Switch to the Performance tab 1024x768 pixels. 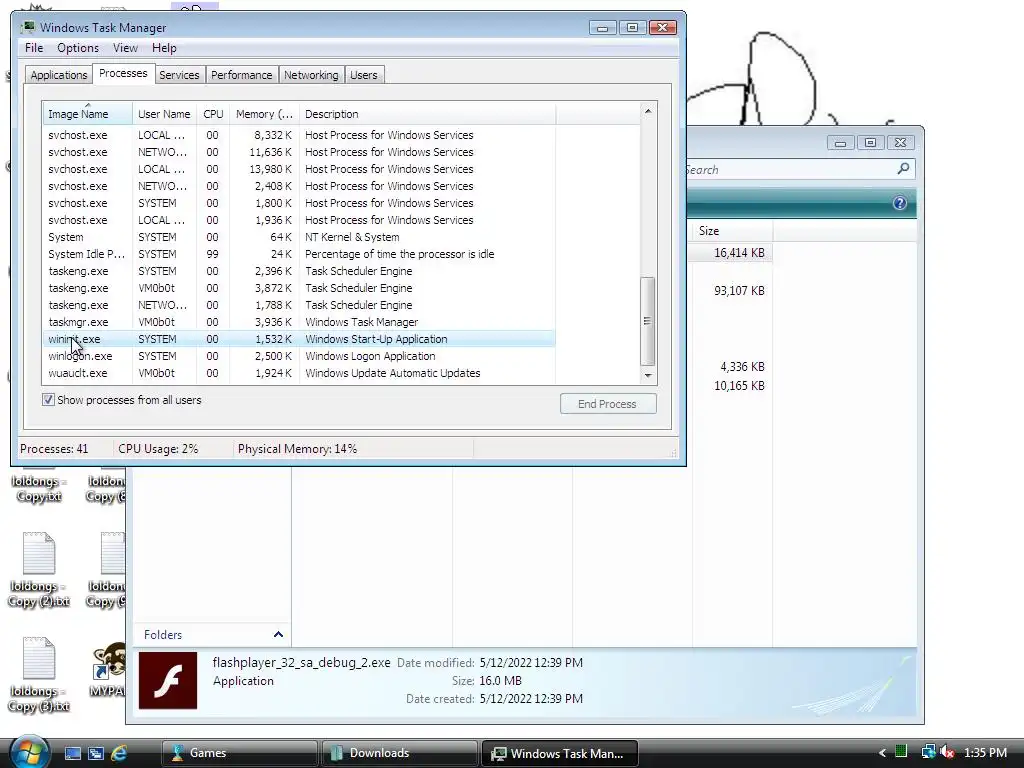pos(242,74)
